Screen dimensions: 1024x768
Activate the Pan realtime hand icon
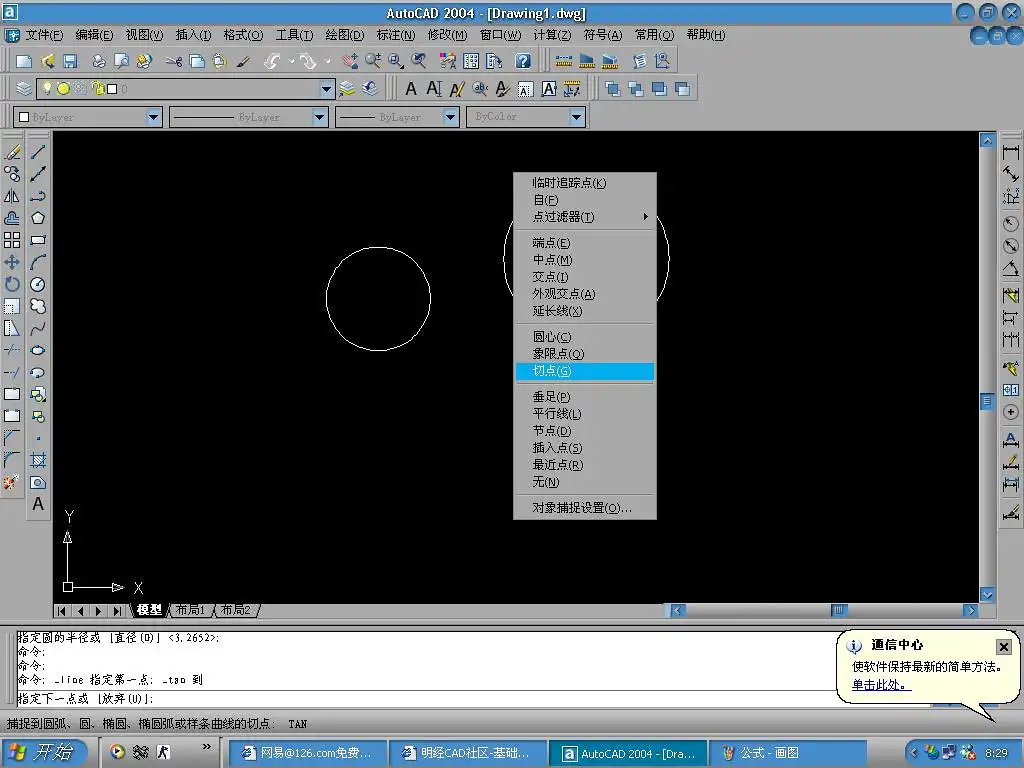351,61
